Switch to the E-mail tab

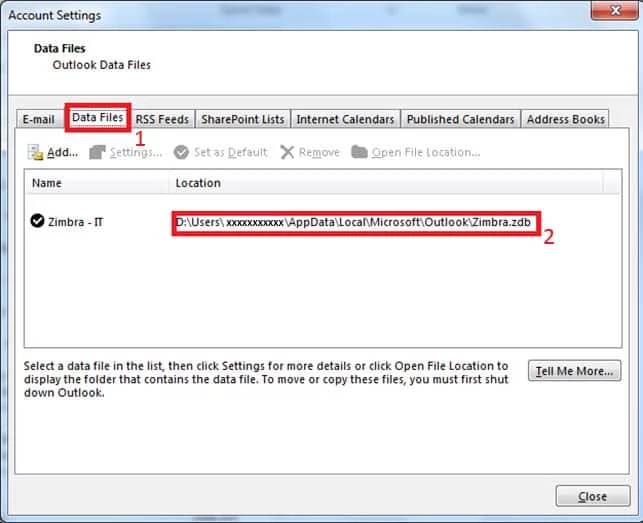(x=39, y=119)
